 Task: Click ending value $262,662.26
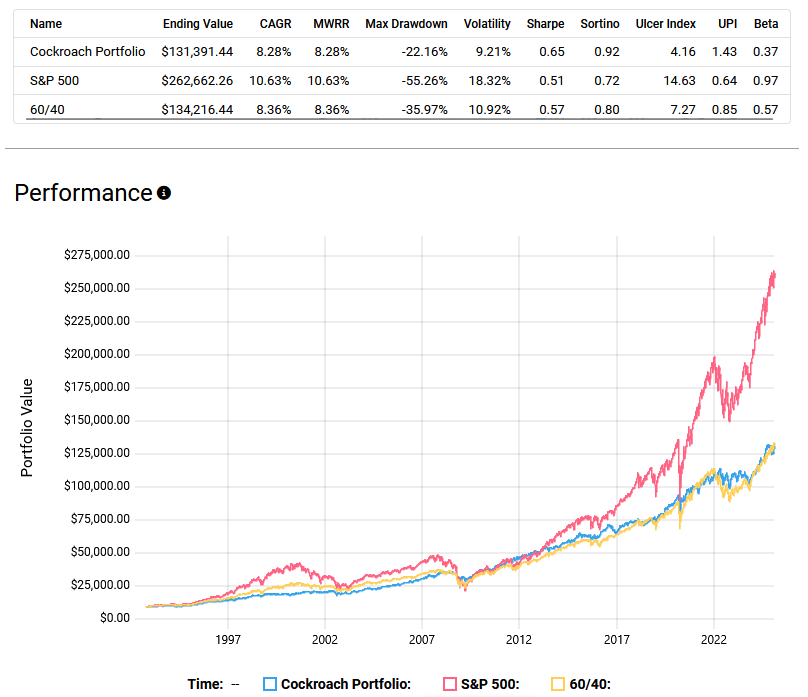(197, 81)
